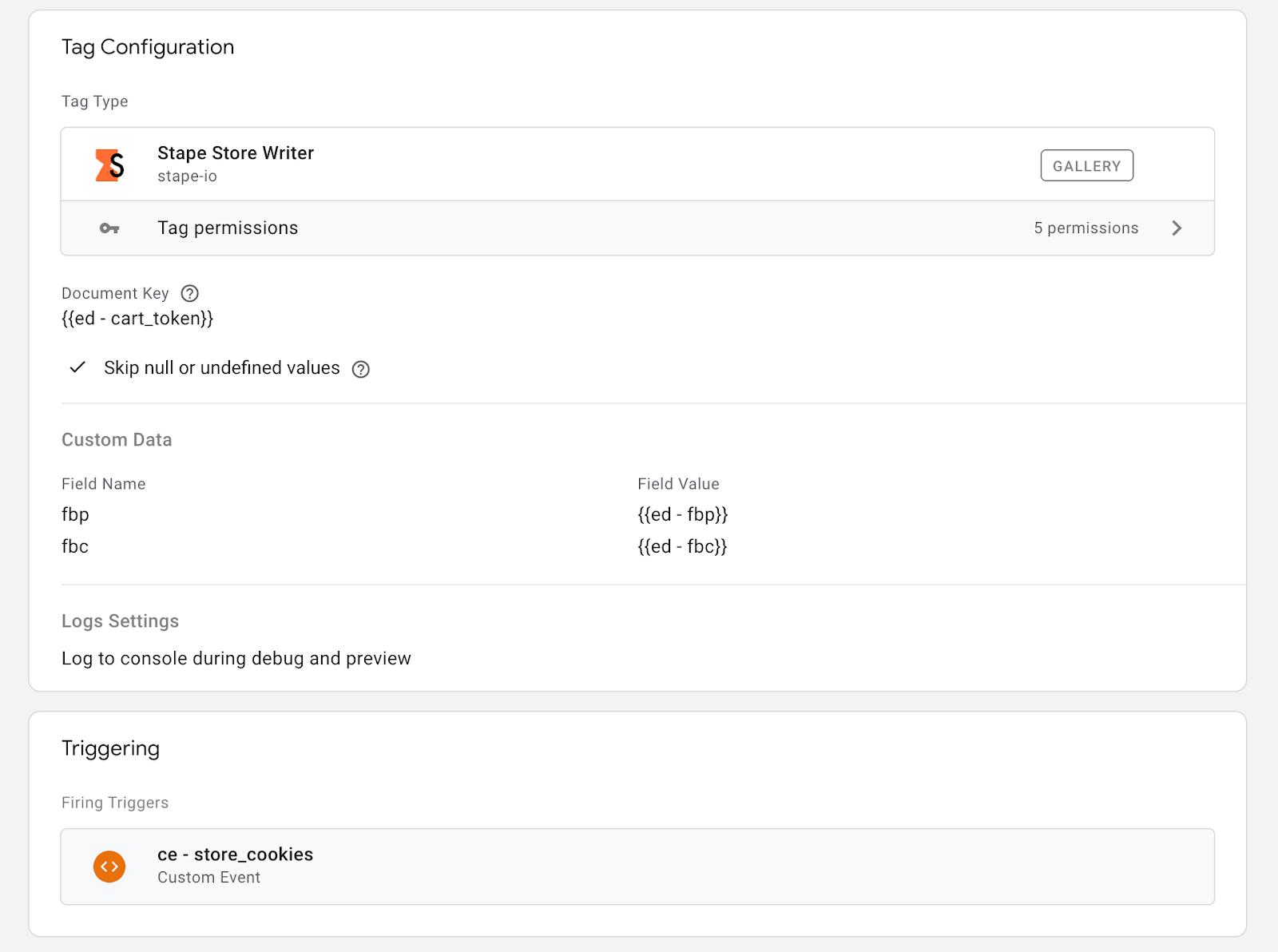Click the Tag permissions label

[x=228, y=228]
